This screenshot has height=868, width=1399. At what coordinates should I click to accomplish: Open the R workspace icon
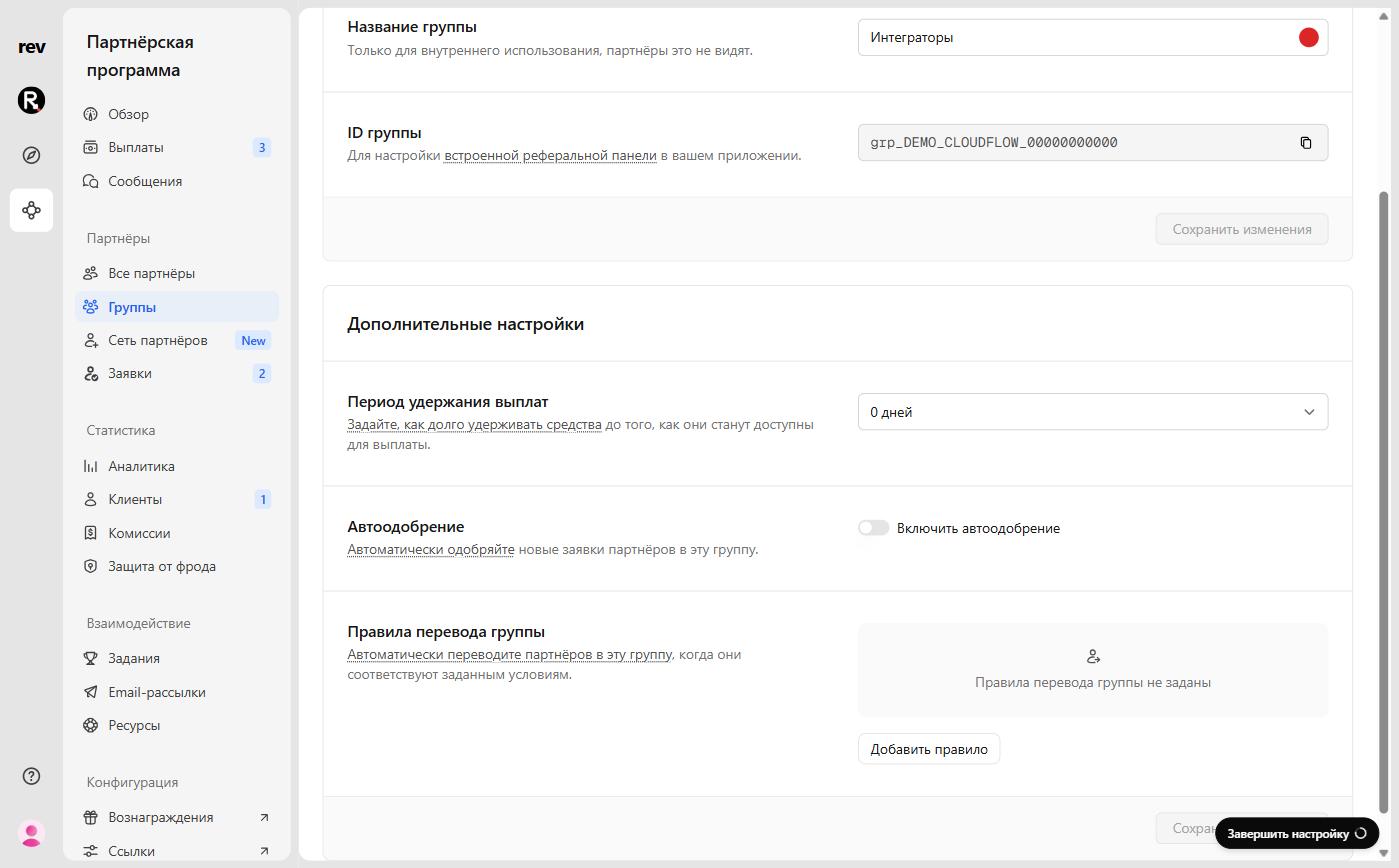31,100
